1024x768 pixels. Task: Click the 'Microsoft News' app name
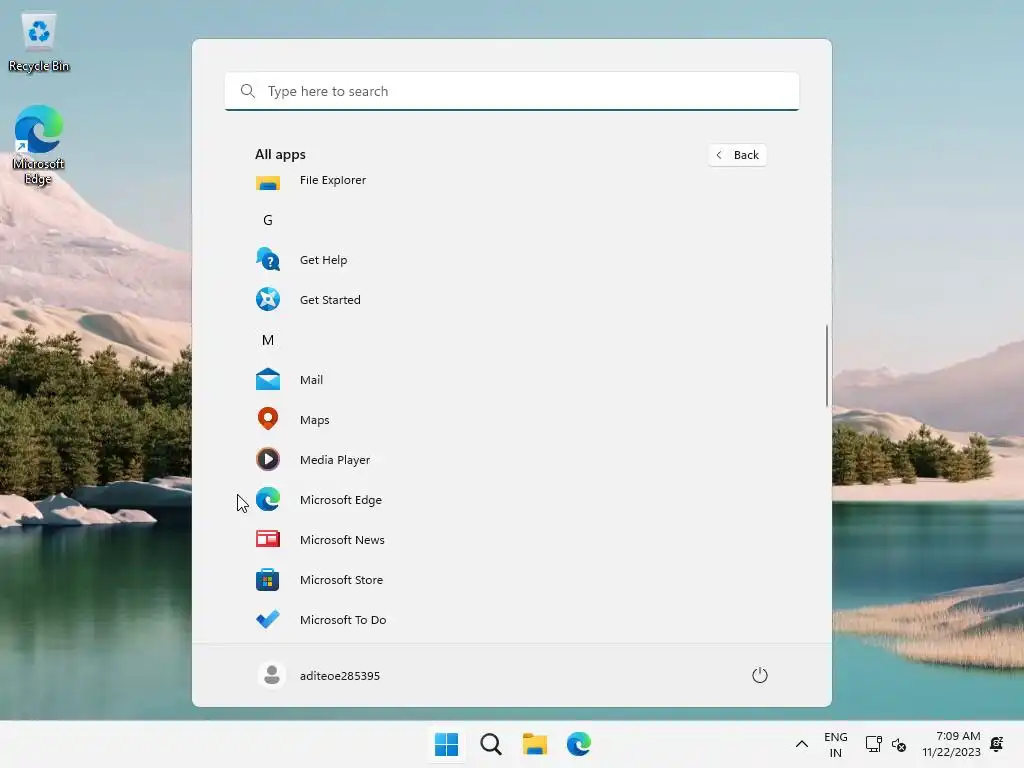pos(342,539)
